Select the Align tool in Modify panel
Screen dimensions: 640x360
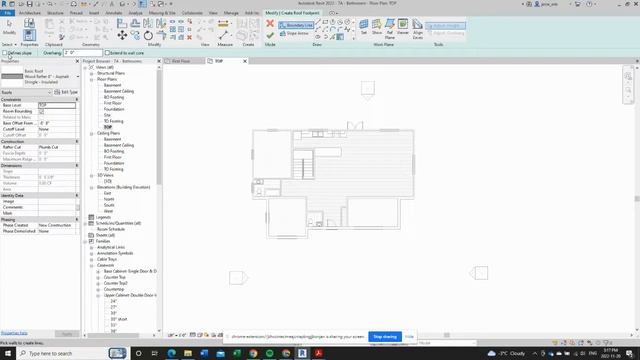[122, 23]
